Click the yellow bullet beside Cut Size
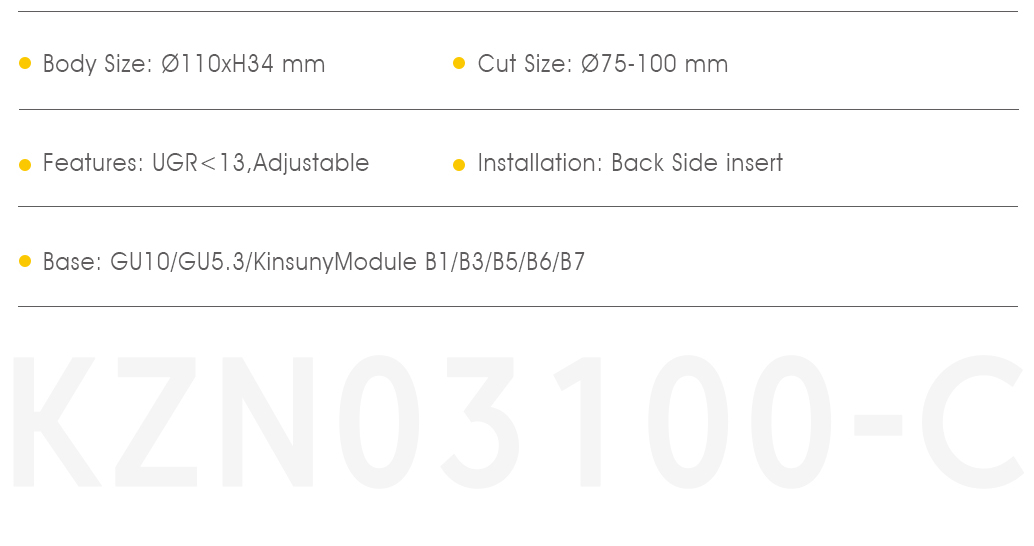This screenshot has width=1034, height=546. (460, 63)
